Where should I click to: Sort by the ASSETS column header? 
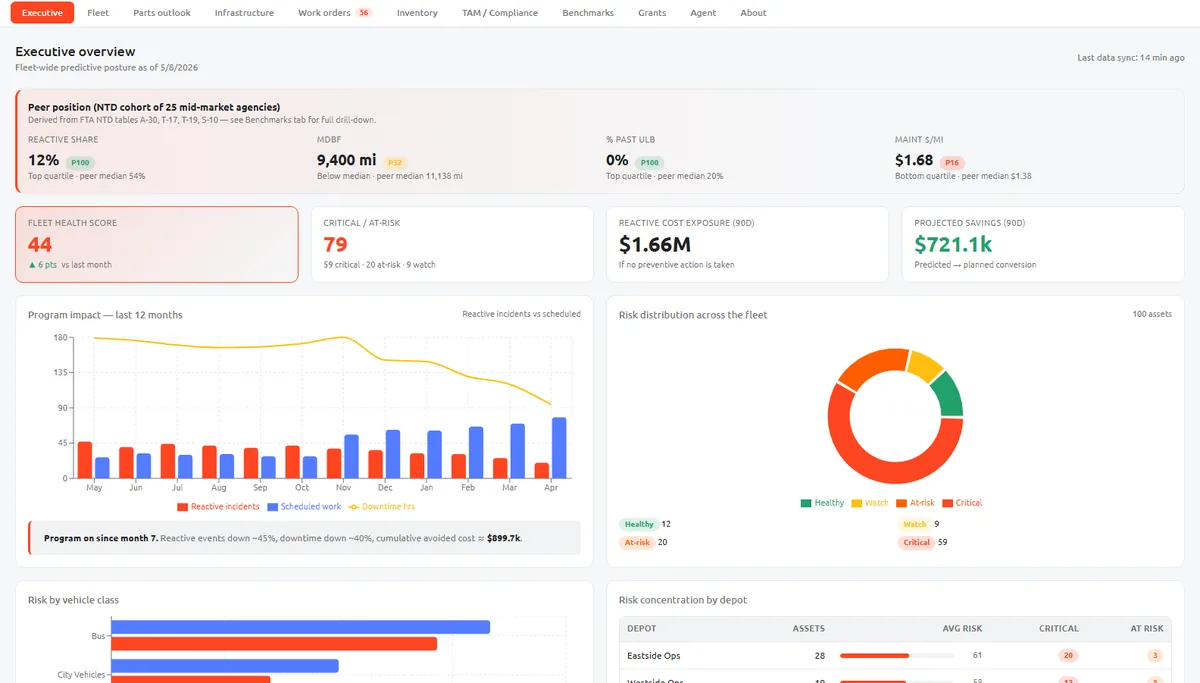(x=808, y=629)
